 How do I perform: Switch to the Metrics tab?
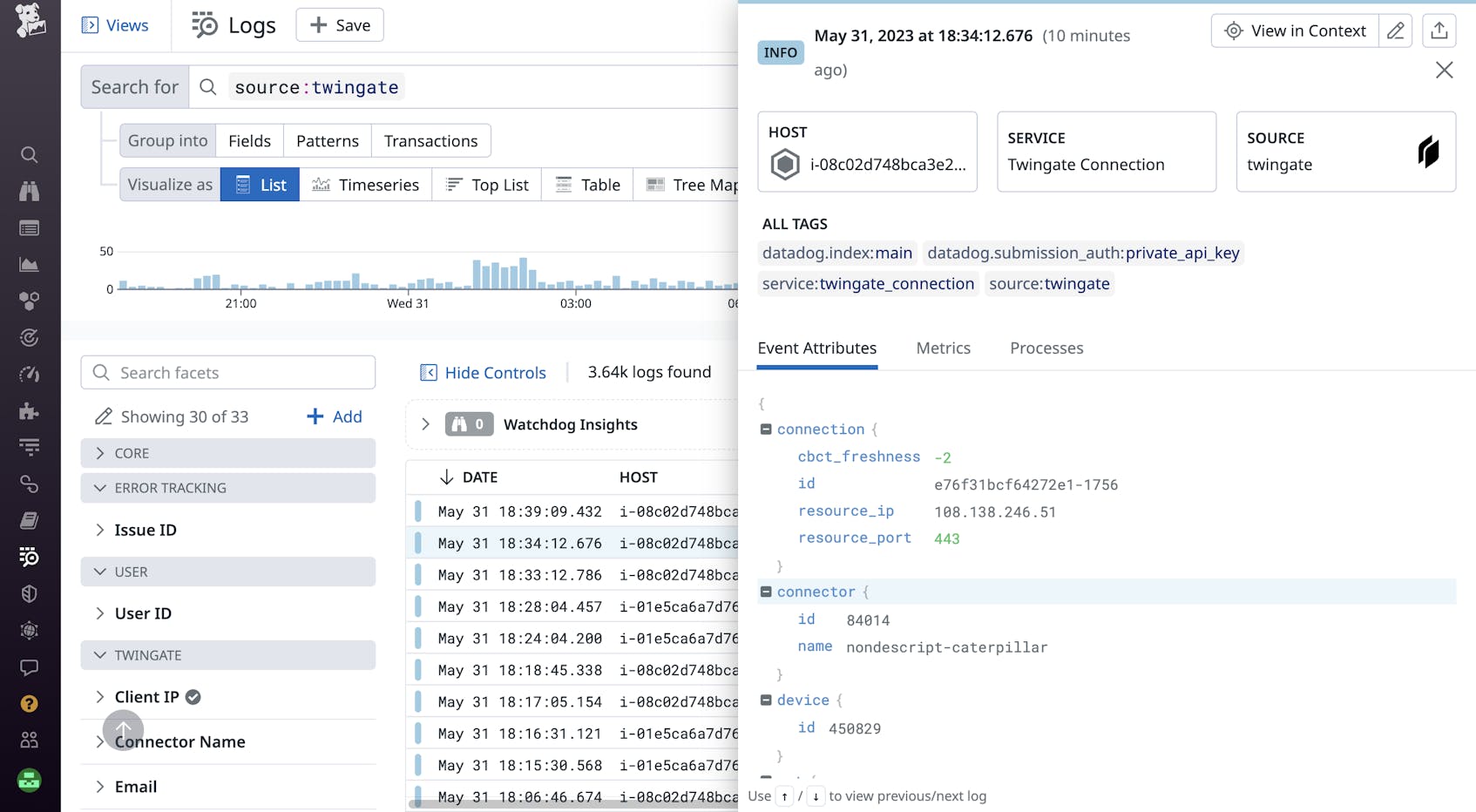tap(943, 348)
